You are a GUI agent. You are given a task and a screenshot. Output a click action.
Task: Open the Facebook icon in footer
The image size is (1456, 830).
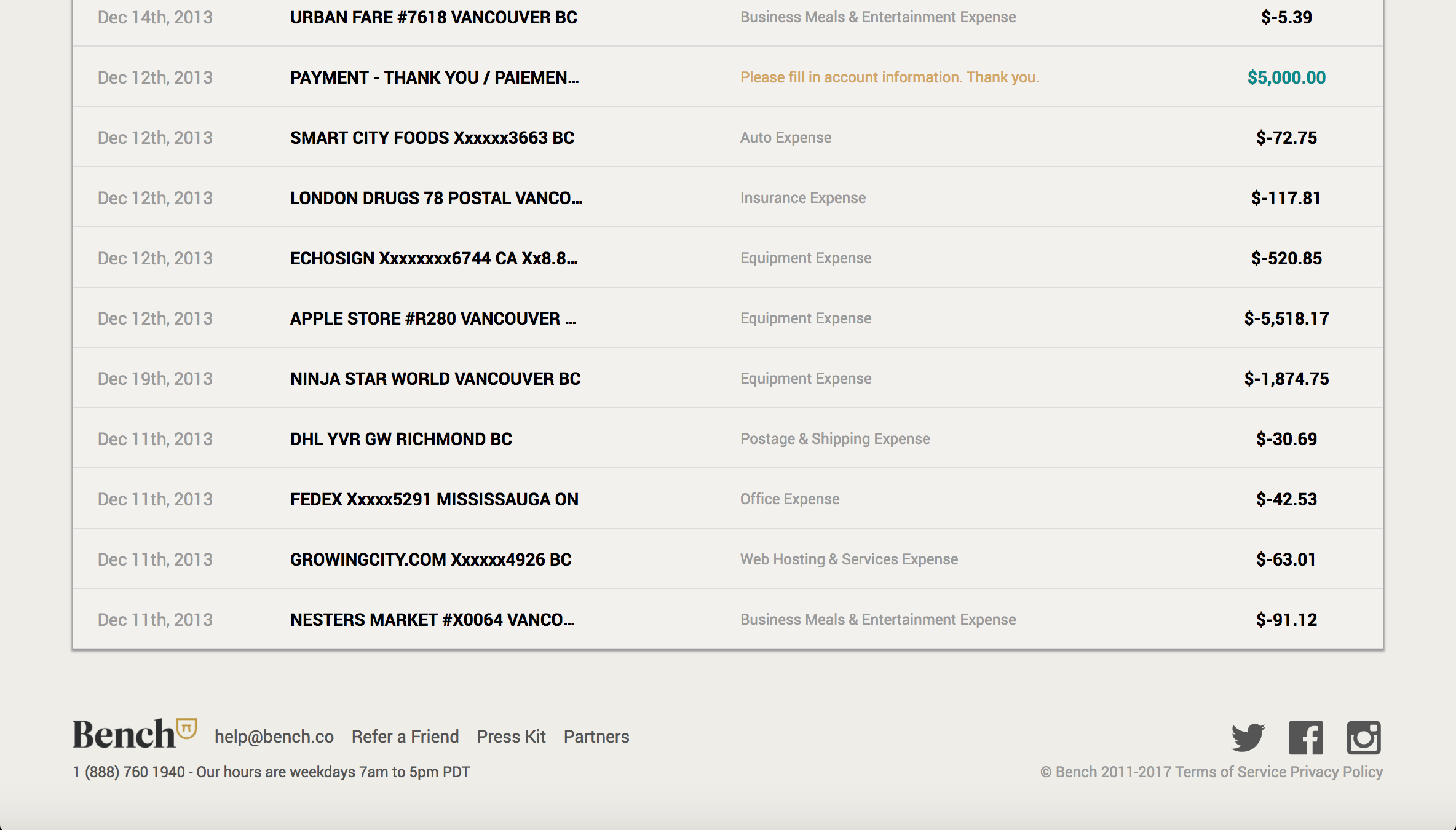point(1305,737)
